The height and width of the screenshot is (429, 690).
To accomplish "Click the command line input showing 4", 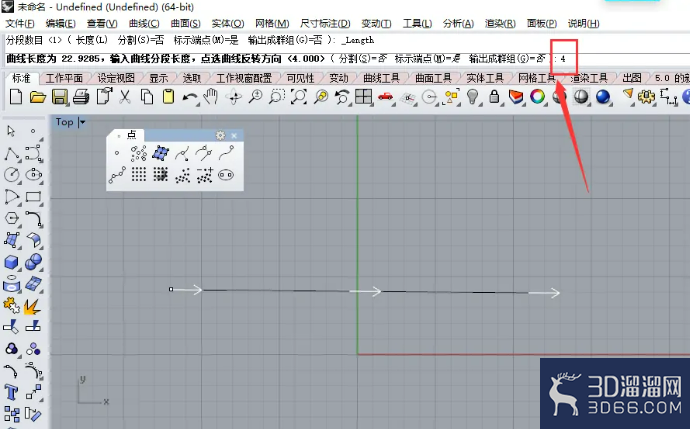I will [x=563, y=59].
